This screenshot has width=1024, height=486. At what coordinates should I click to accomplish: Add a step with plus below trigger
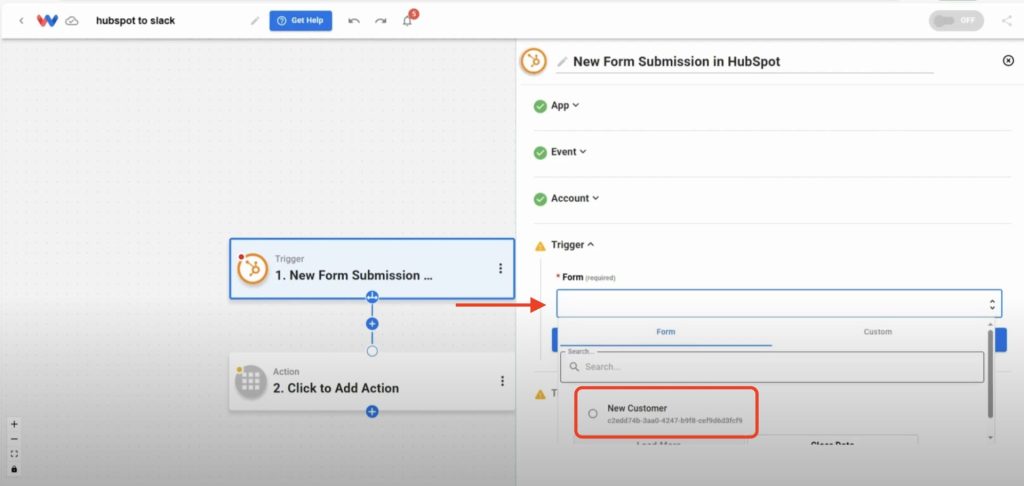pos(372,324)
